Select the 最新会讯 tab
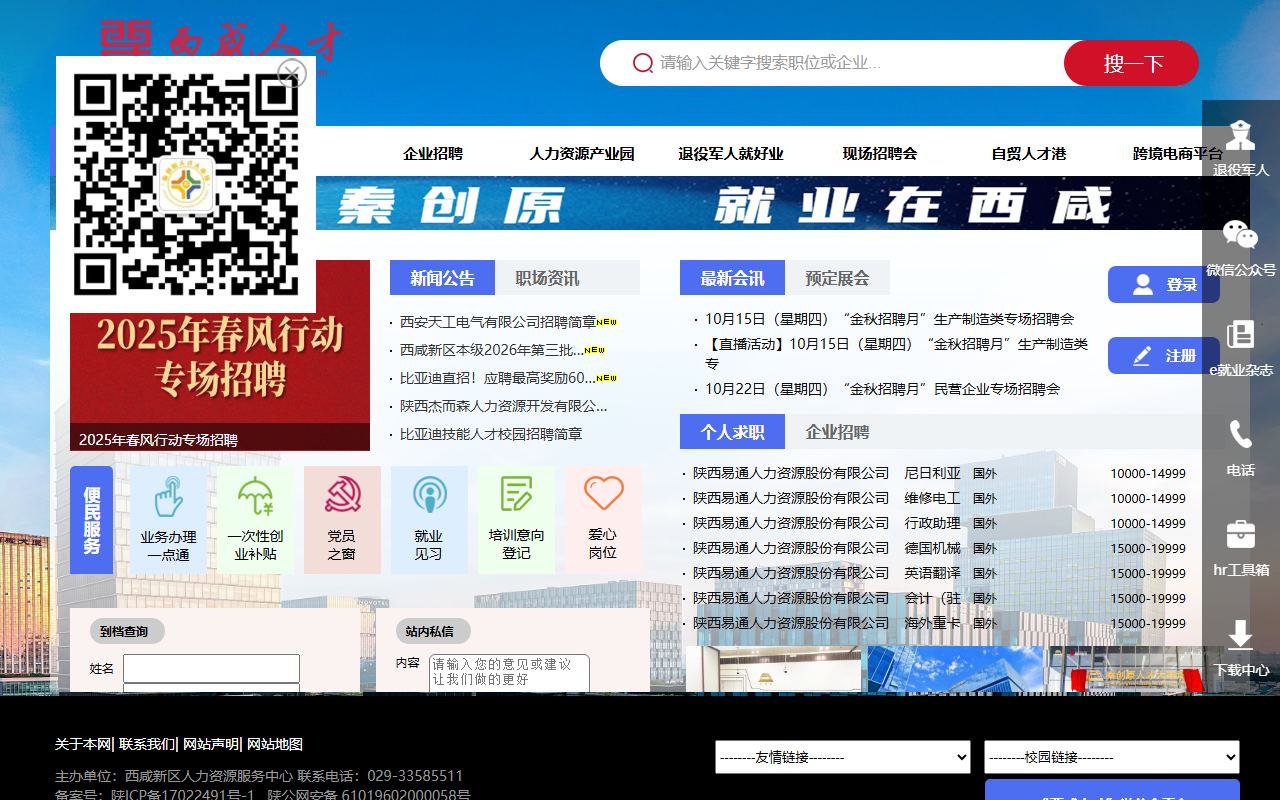This screenshot has height=800, width=1280. (732, 278)
